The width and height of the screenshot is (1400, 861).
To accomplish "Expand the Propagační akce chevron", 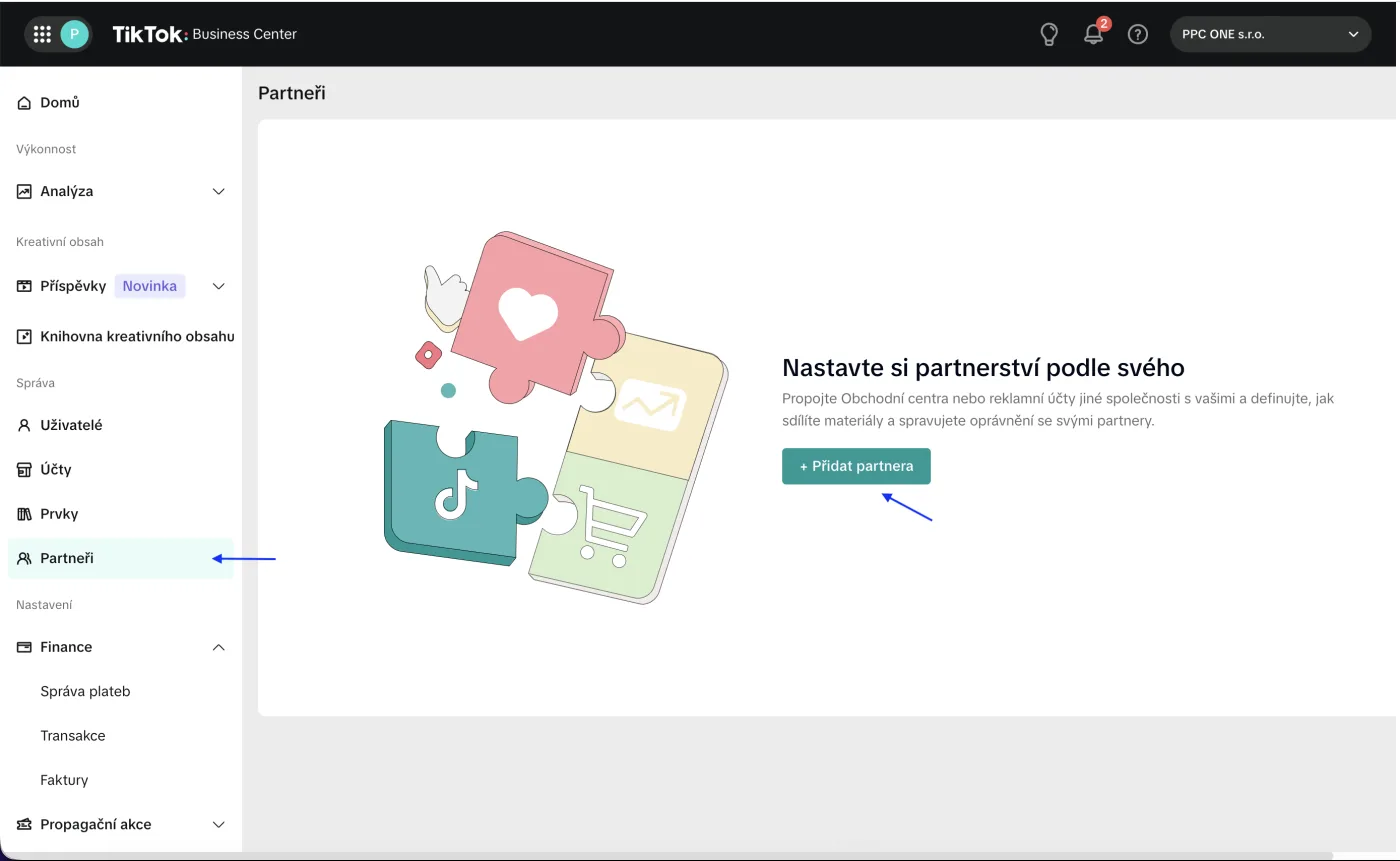I will pyautogui.click(x=219, y=825).
